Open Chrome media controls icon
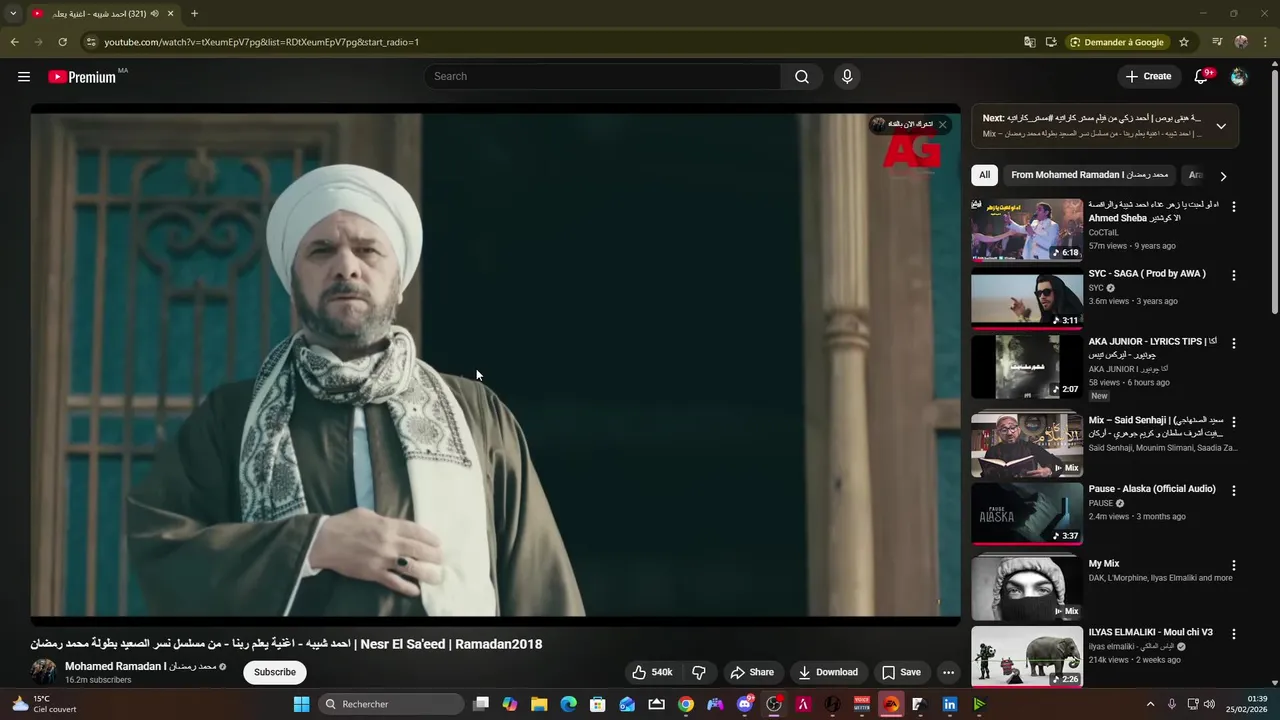 tap(1217, 42)
